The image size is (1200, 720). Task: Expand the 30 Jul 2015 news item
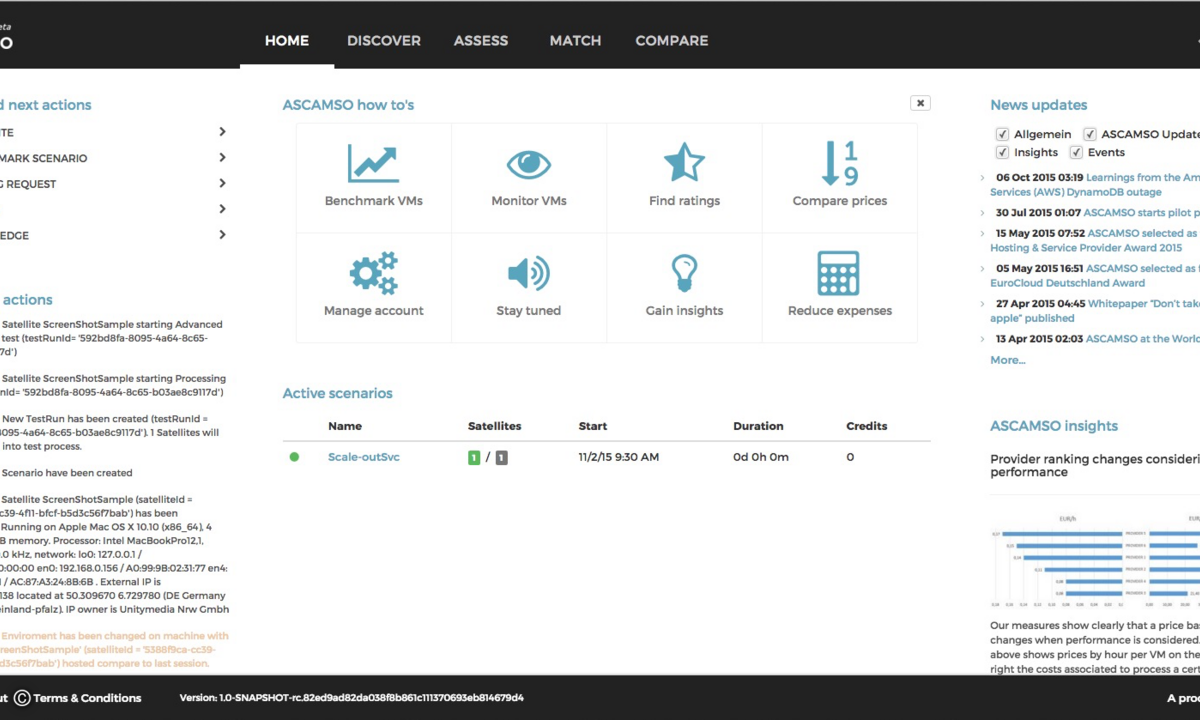tap(983, 213)
